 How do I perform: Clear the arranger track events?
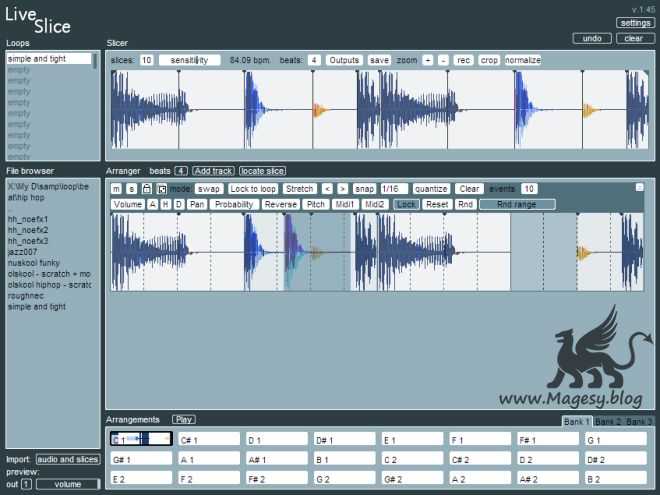click(469, 189)
